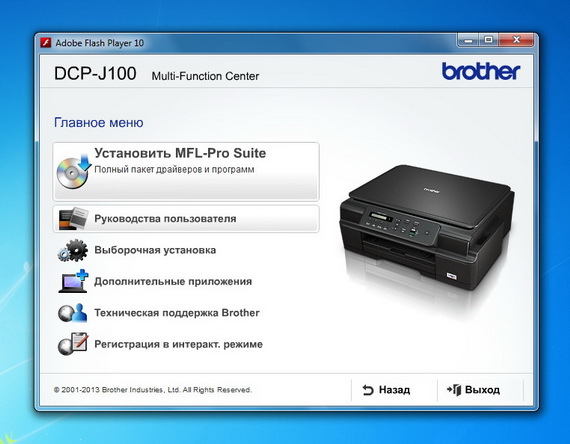
Task: Click the exit door icon beside Выход
Action: pos(454,390)
